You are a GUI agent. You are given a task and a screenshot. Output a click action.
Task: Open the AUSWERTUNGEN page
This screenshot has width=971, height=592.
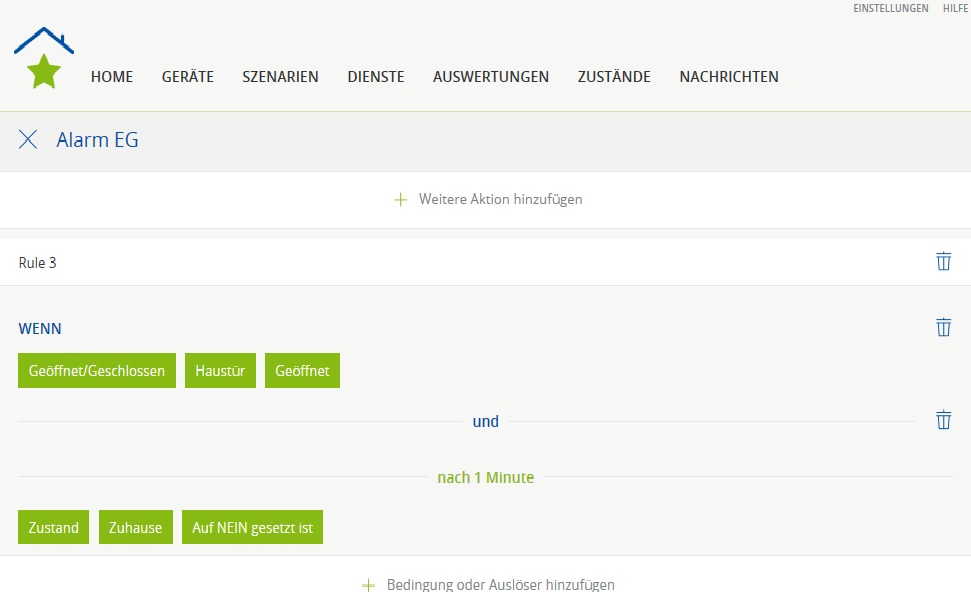pyautogui.click(x=491, y=77)
